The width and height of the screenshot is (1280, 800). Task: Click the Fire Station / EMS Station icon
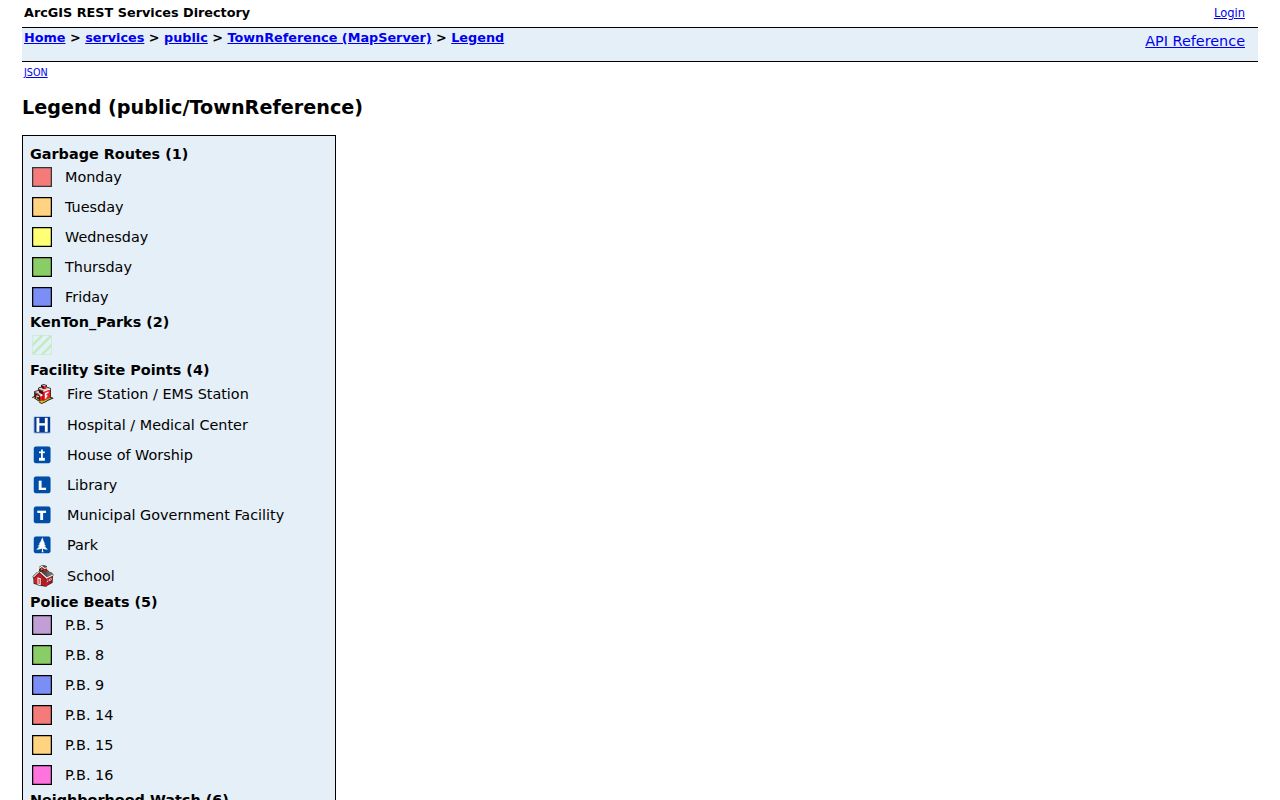click(x=42, y=394)
